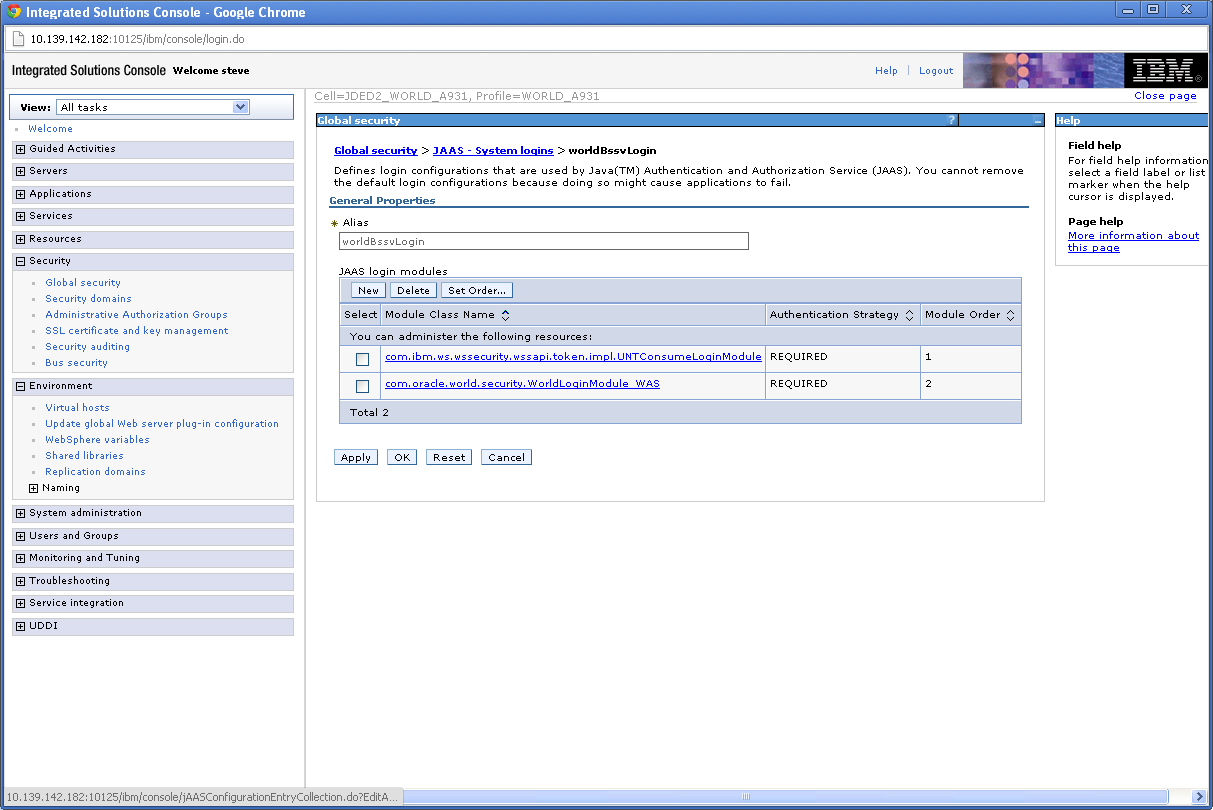Click the IBM logo
The image size is (1213, 810).
[x=1165, y=71]
